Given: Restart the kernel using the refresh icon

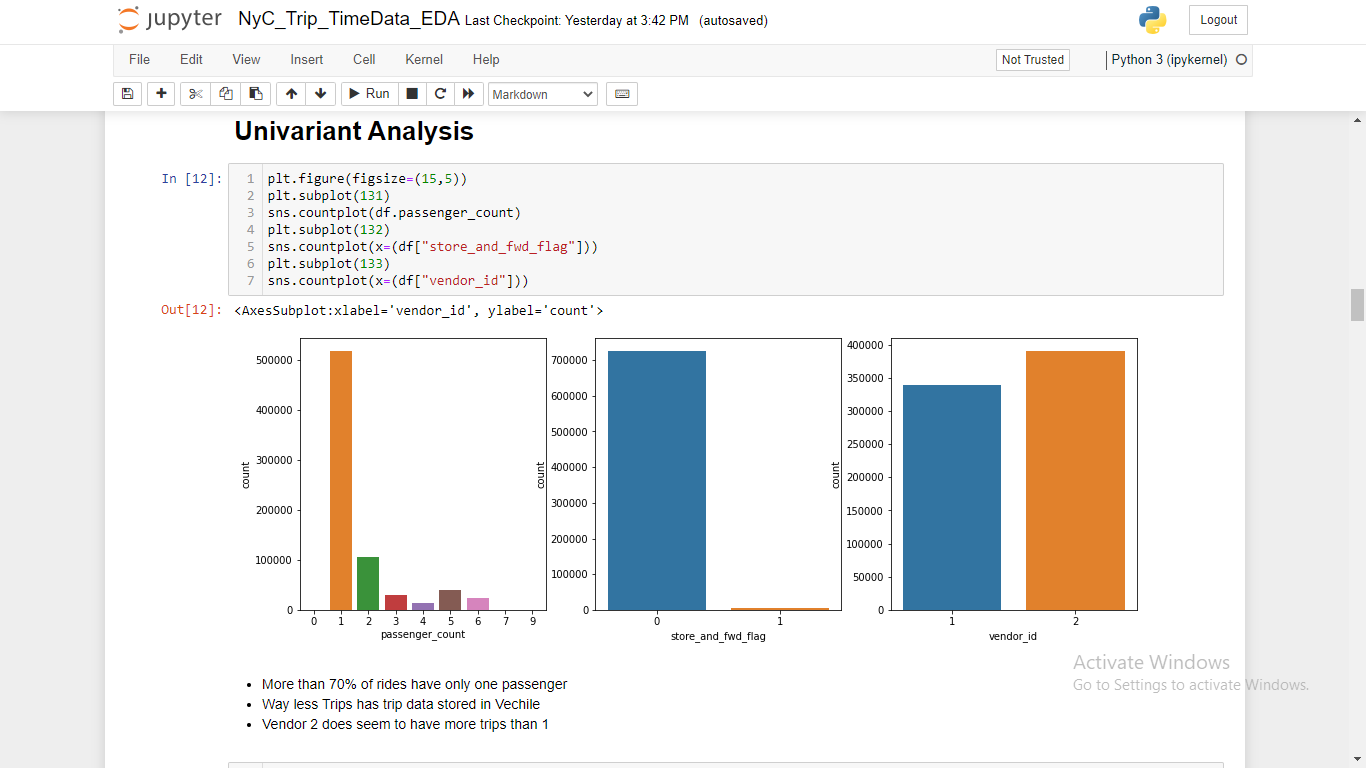Looking at the screenshot, I should pos(440,93).
